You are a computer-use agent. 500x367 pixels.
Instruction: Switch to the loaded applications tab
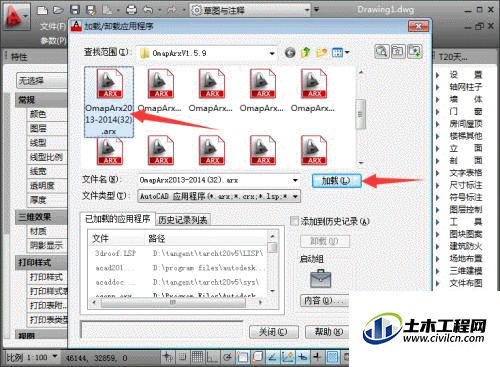tap(118, 219)
